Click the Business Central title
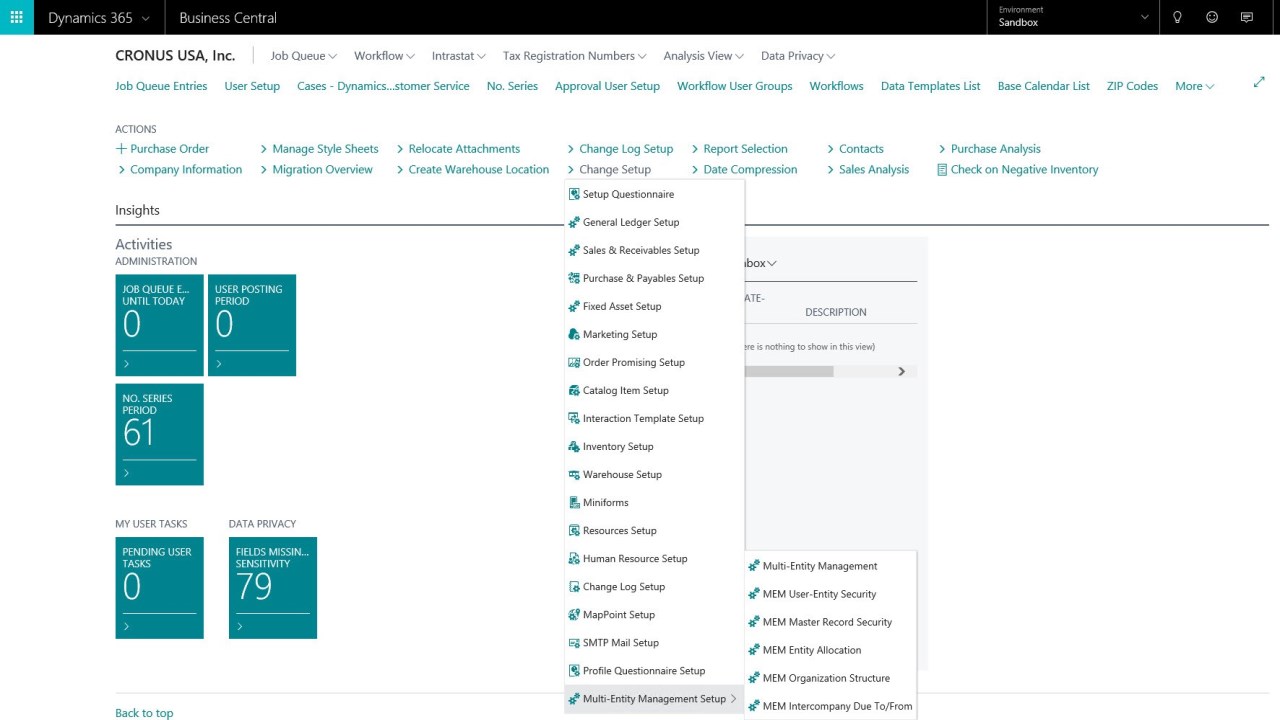The width and height of the screenshot is (1280, 720). pos(228,18)
